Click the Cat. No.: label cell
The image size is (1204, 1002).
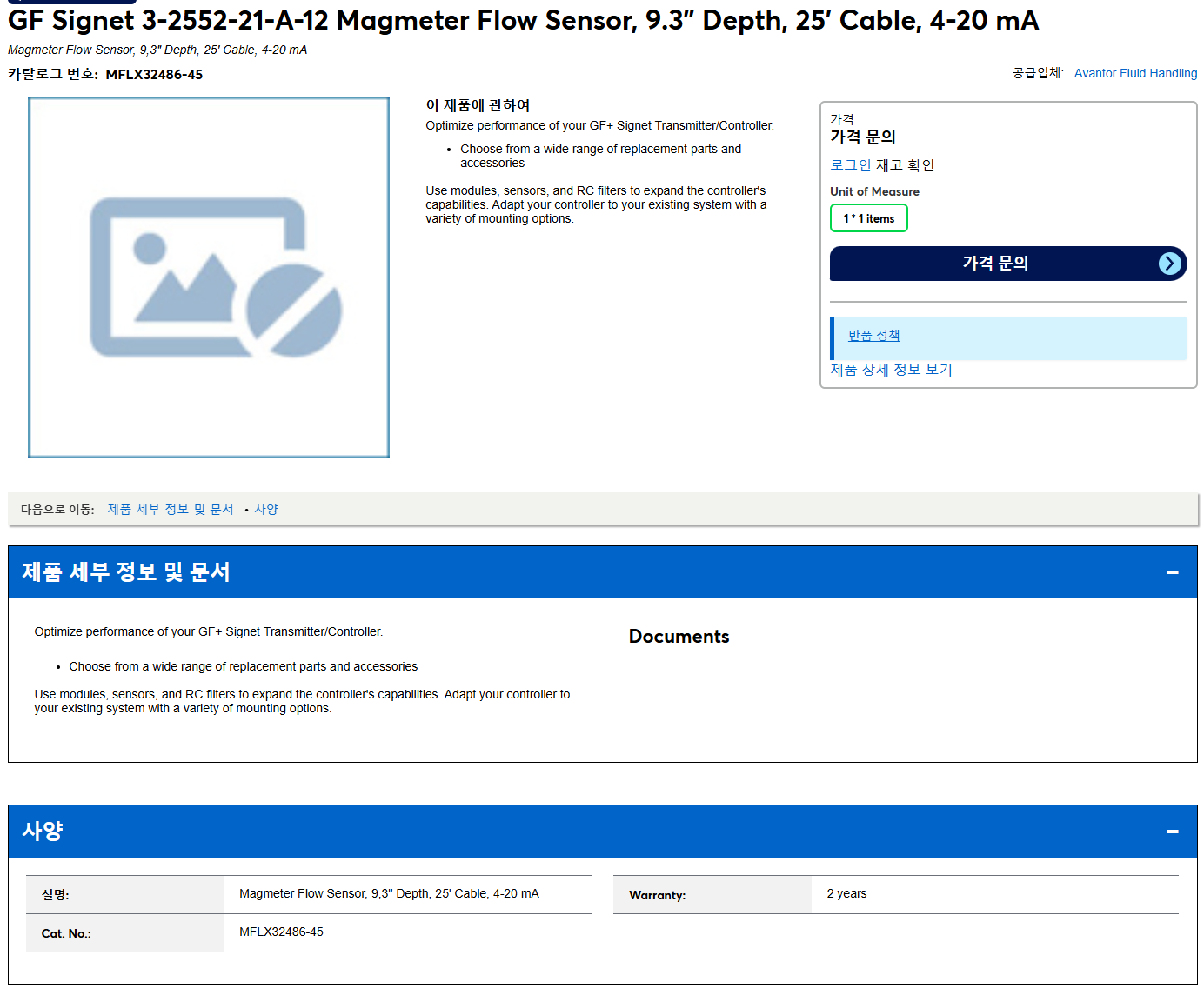click(x=124, y=933)
